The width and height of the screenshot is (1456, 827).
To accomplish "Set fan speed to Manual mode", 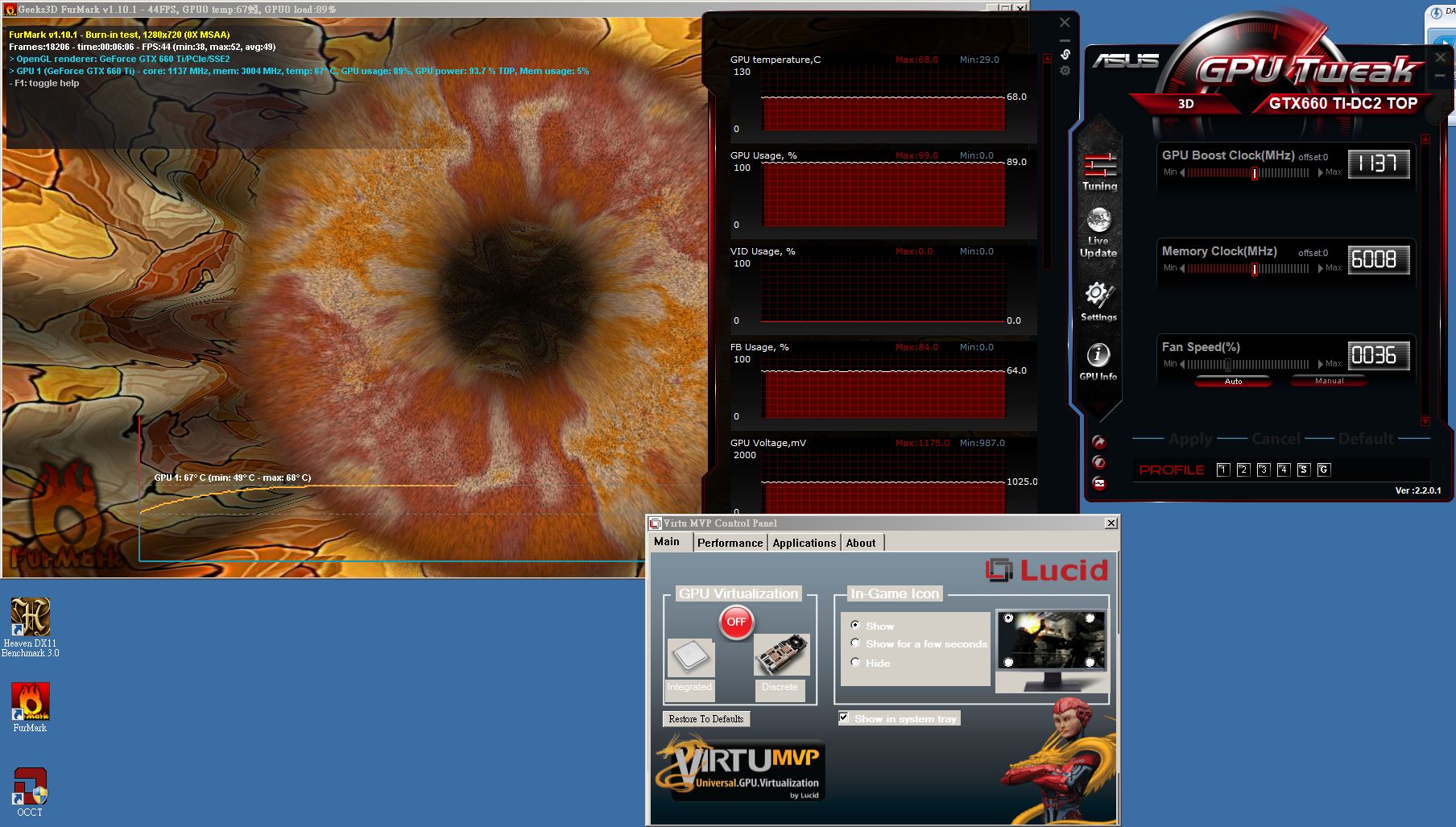I will coord(1329,382).
